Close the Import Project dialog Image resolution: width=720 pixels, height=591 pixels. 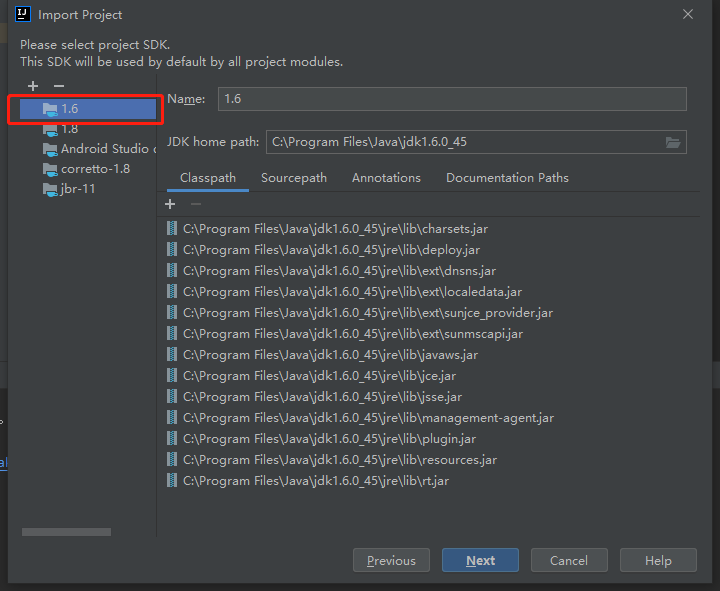[x=687, y=14]
